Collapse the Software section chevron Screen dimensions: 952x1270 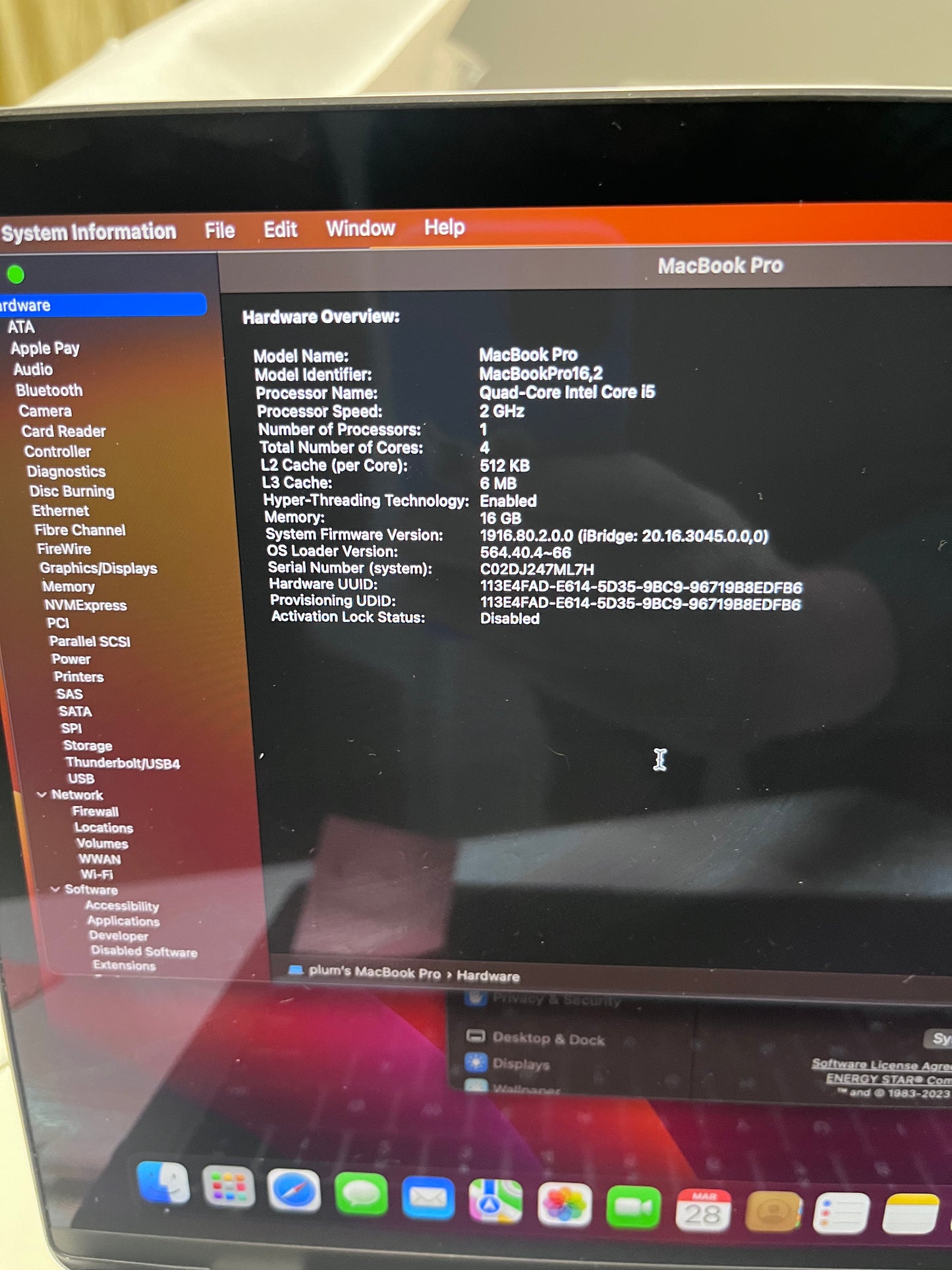pyautogui.click(x=55, y=889)
